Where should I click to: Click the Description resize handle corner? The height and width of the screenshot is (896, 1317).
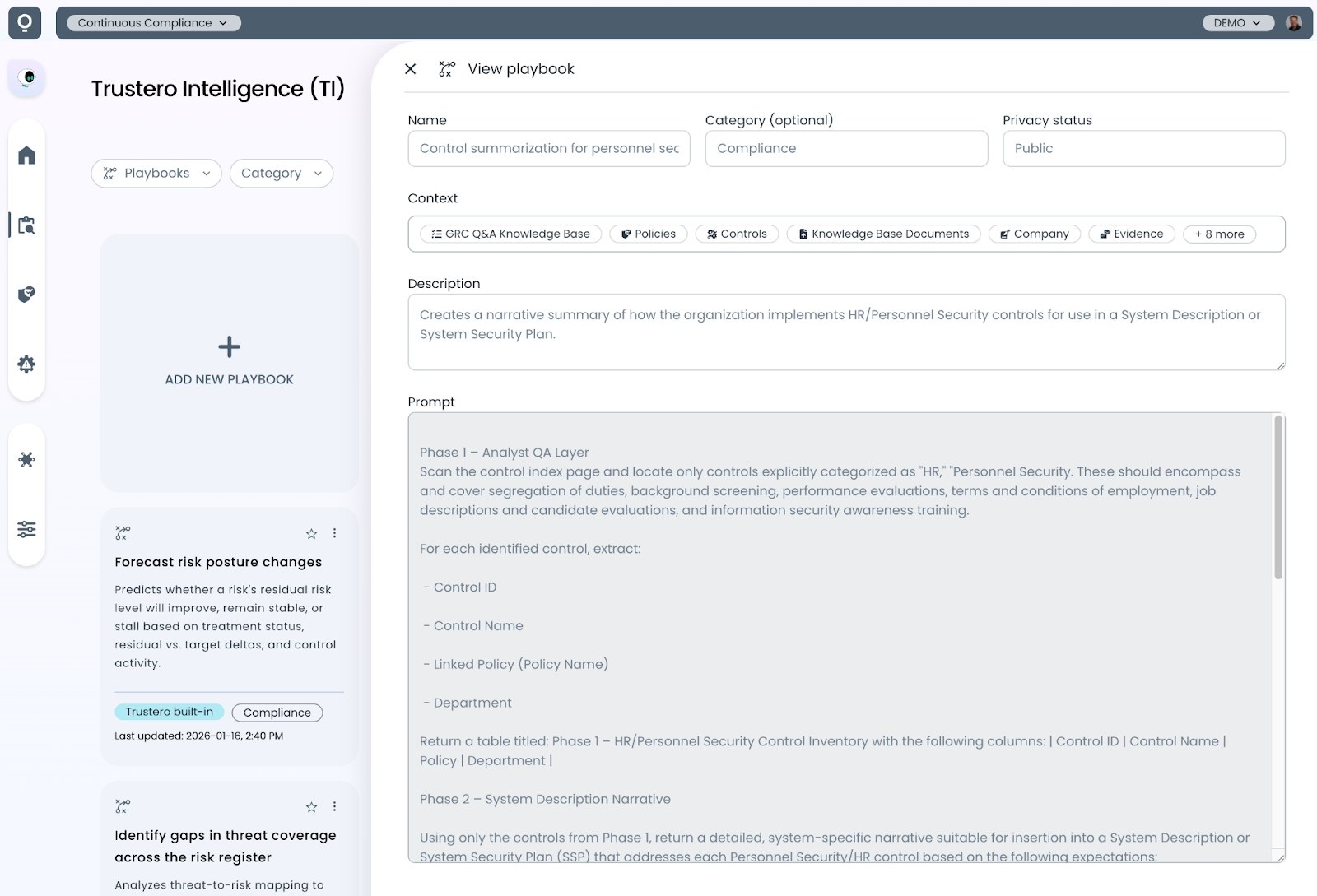coord(1280,365)
